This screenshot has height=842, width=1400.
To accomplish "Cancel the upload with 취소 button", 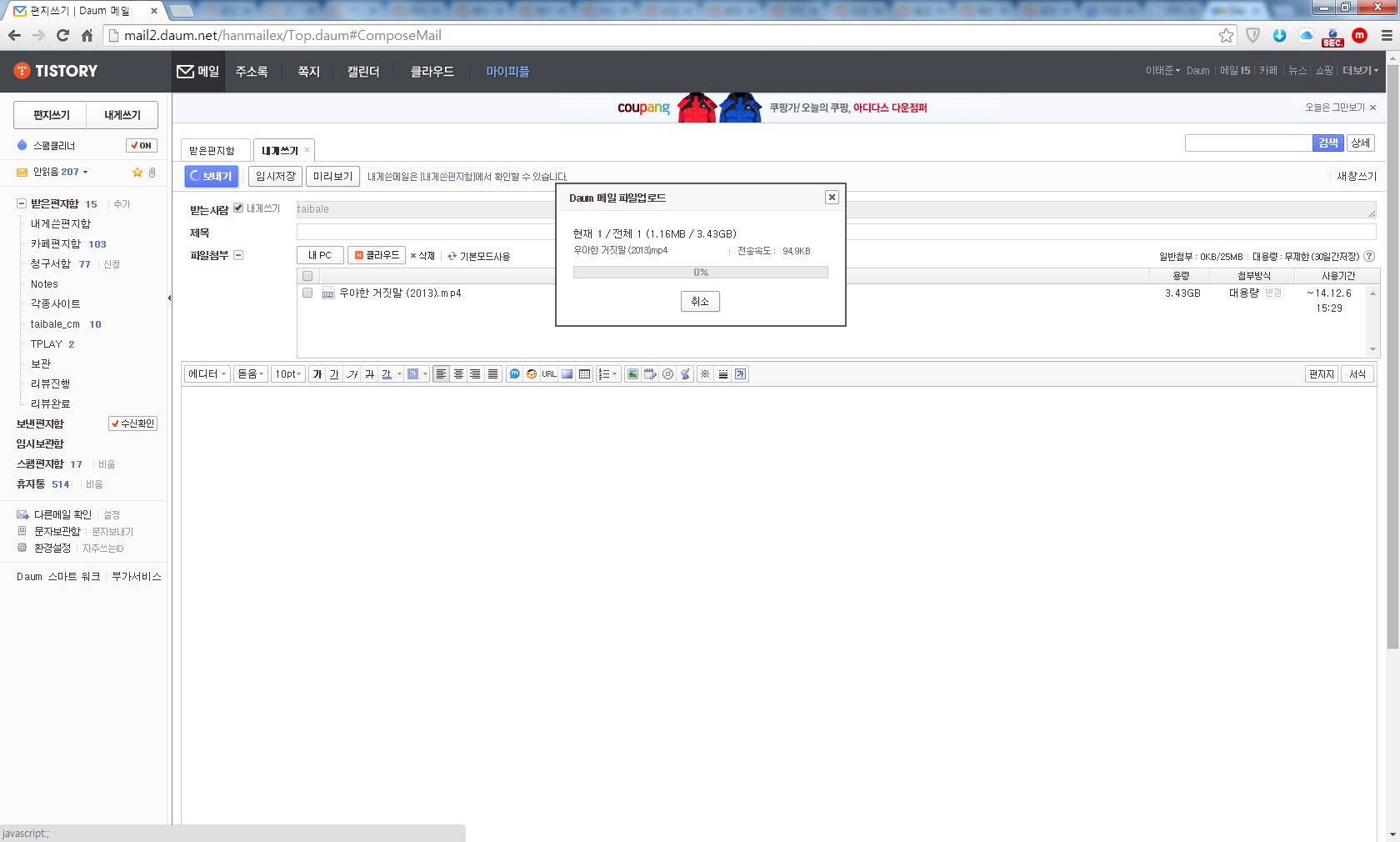I will click(x=700, y=301).
